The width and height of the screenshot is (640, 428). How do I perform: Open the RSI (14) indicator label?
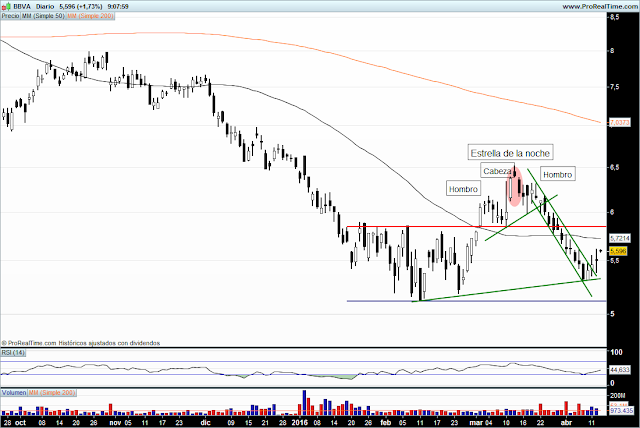tap(13, 353)
